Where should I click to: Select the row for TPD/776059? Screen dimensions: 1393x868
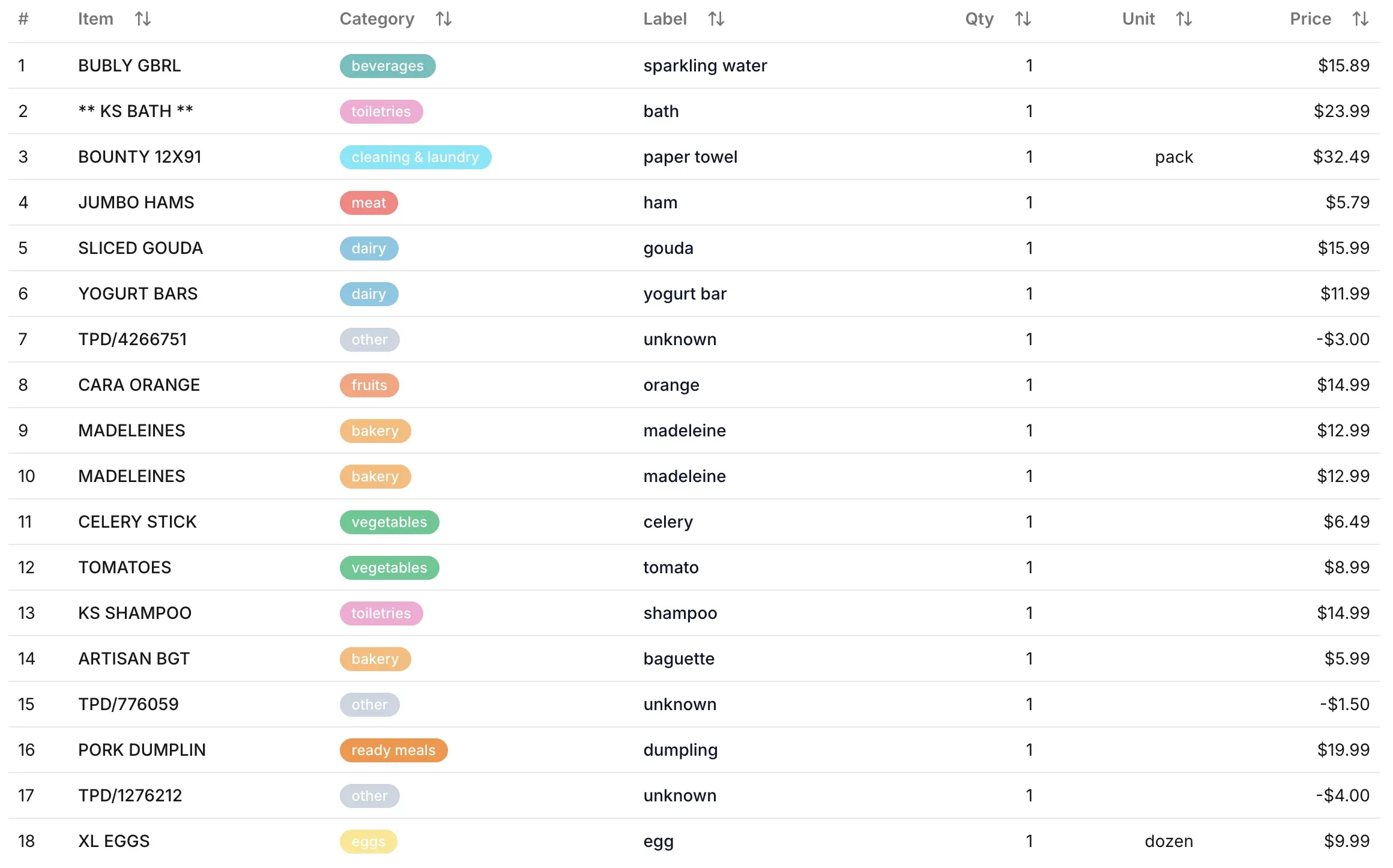coord(696,704)
